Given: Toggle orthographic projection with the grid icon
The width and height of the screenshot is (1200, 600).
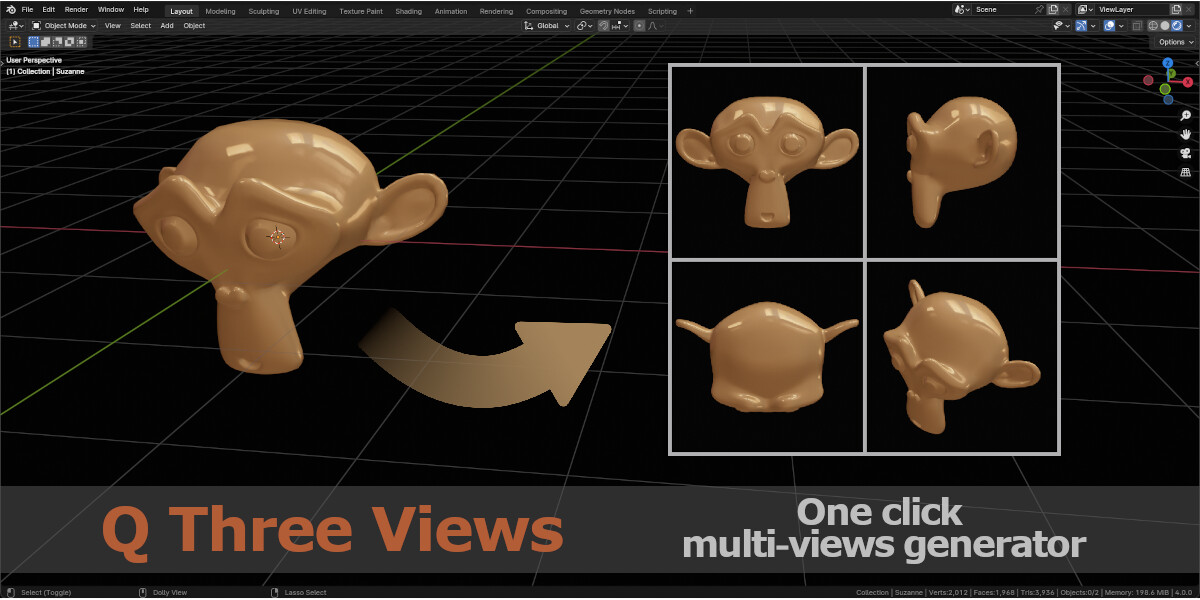Looking at the screenshot, I should 1185,172.
